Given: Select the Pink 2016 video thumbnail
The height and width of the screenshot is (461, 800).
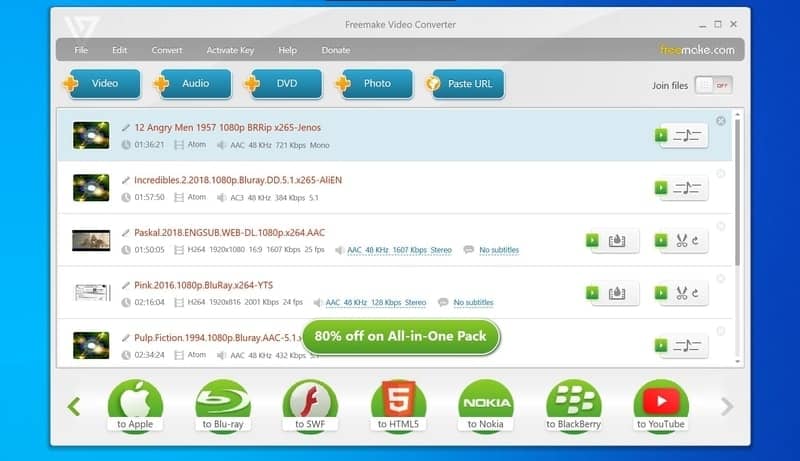Looking at the screenshot, I should pos(92,293).
